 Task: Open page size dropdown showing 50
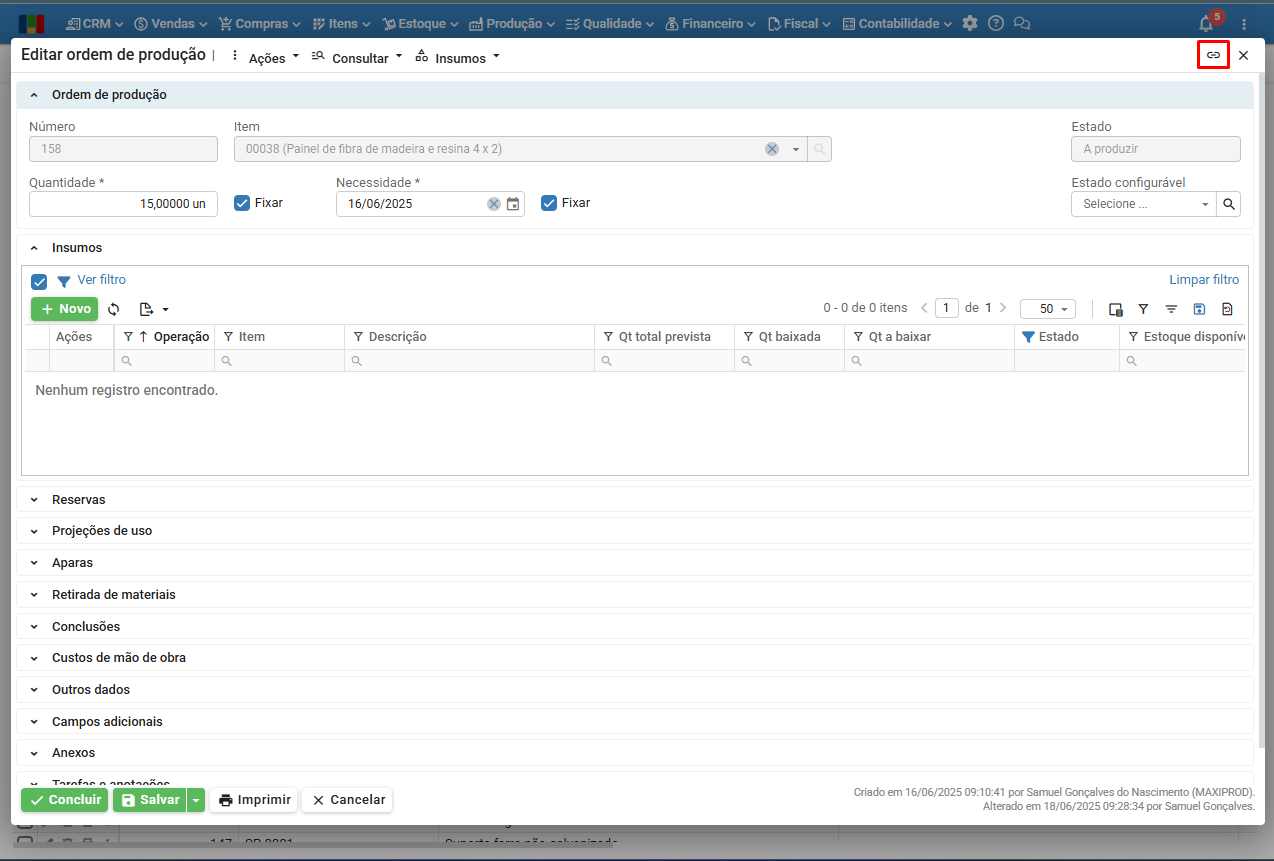click(1047, 309)
